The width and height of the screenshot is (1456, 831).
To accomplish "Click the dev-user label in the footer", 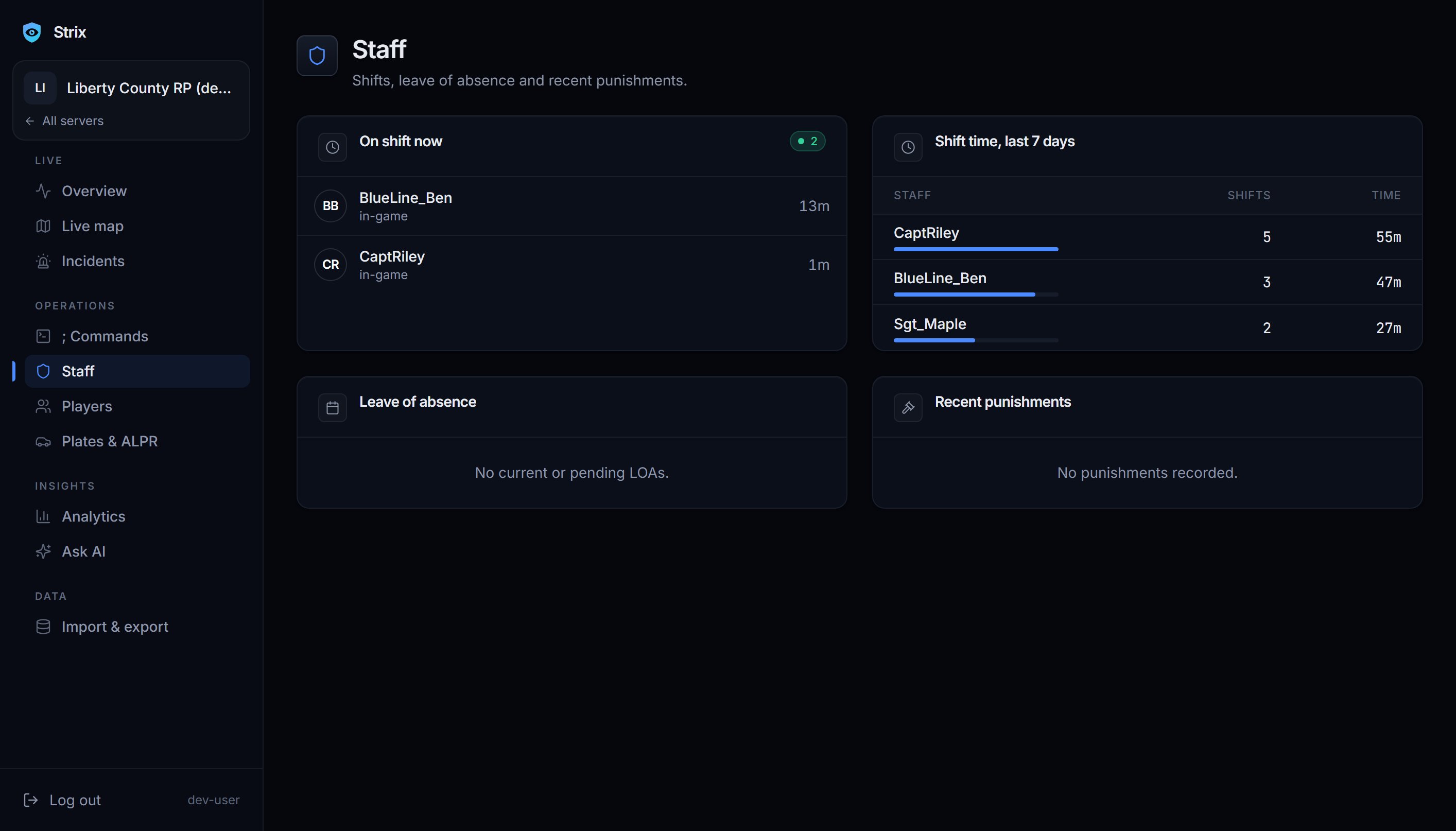I will [x=213, y=800].
